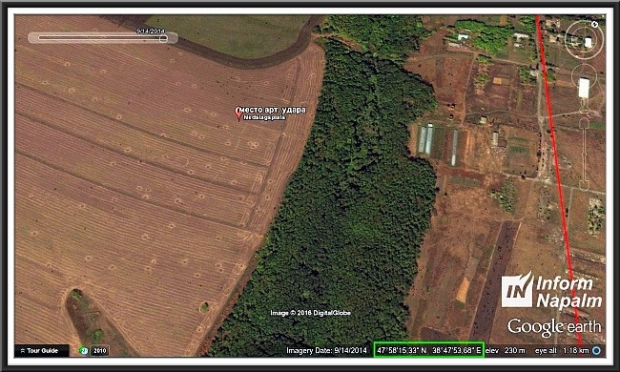The image size is (620, 372).
Task: Click the 'elev 230 m' status entry
Action: pos(506,351)
